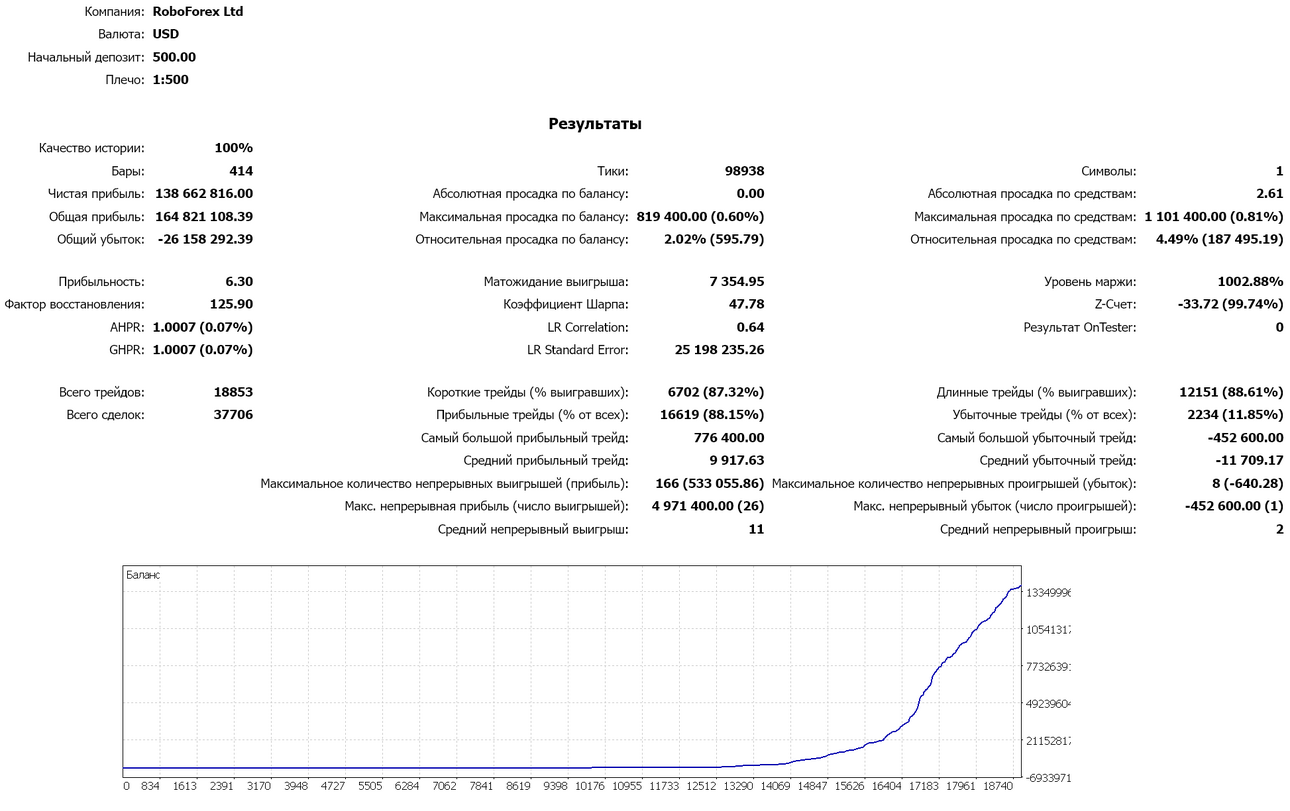Select average consecutive losses value 2
The width and height of the screenshot is (1290, 811).
coord(1279,529)
